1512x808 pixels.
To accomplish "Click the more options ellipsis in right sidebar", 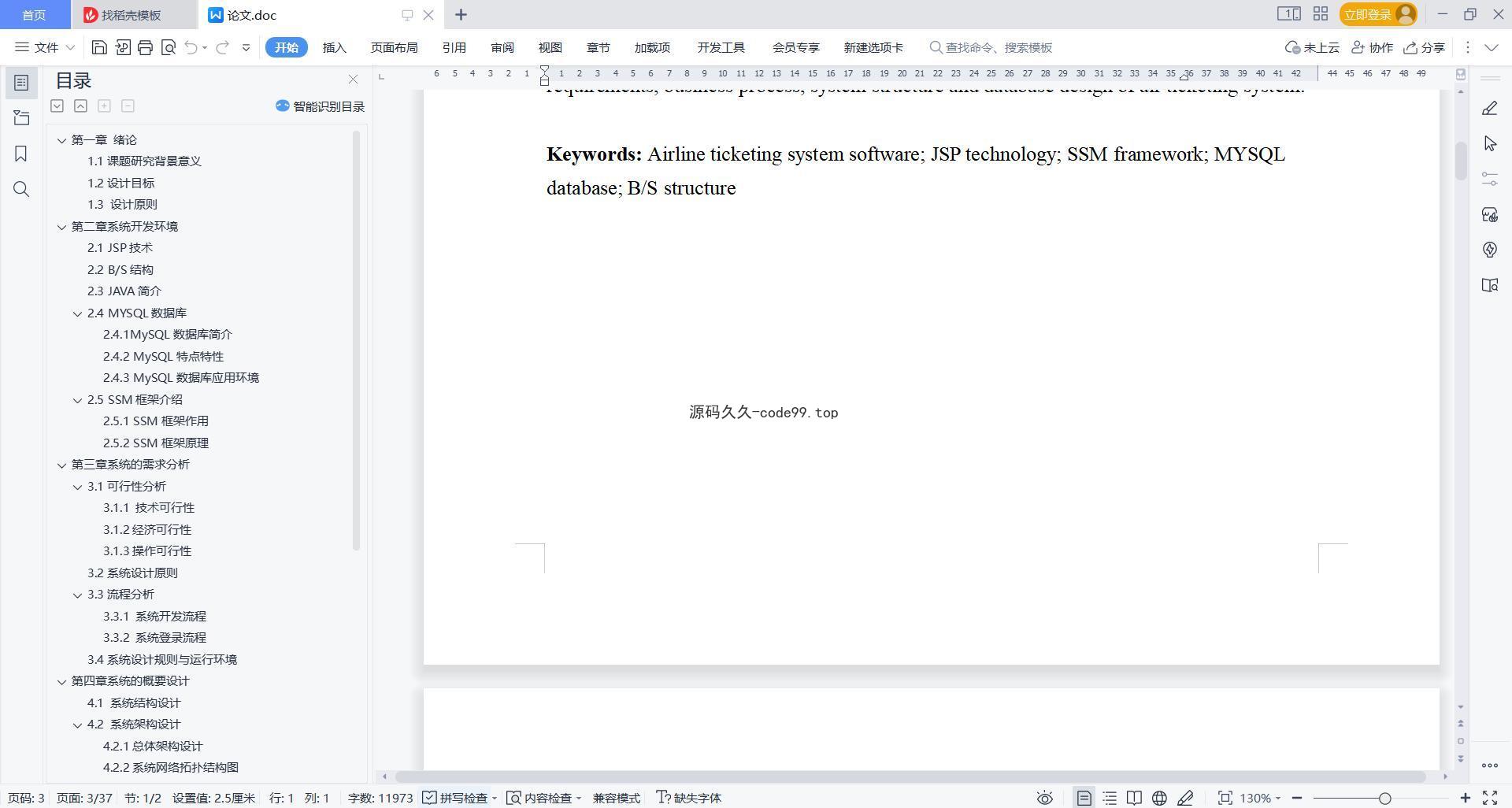I will pyautogui.click(x=1490, y=765).
